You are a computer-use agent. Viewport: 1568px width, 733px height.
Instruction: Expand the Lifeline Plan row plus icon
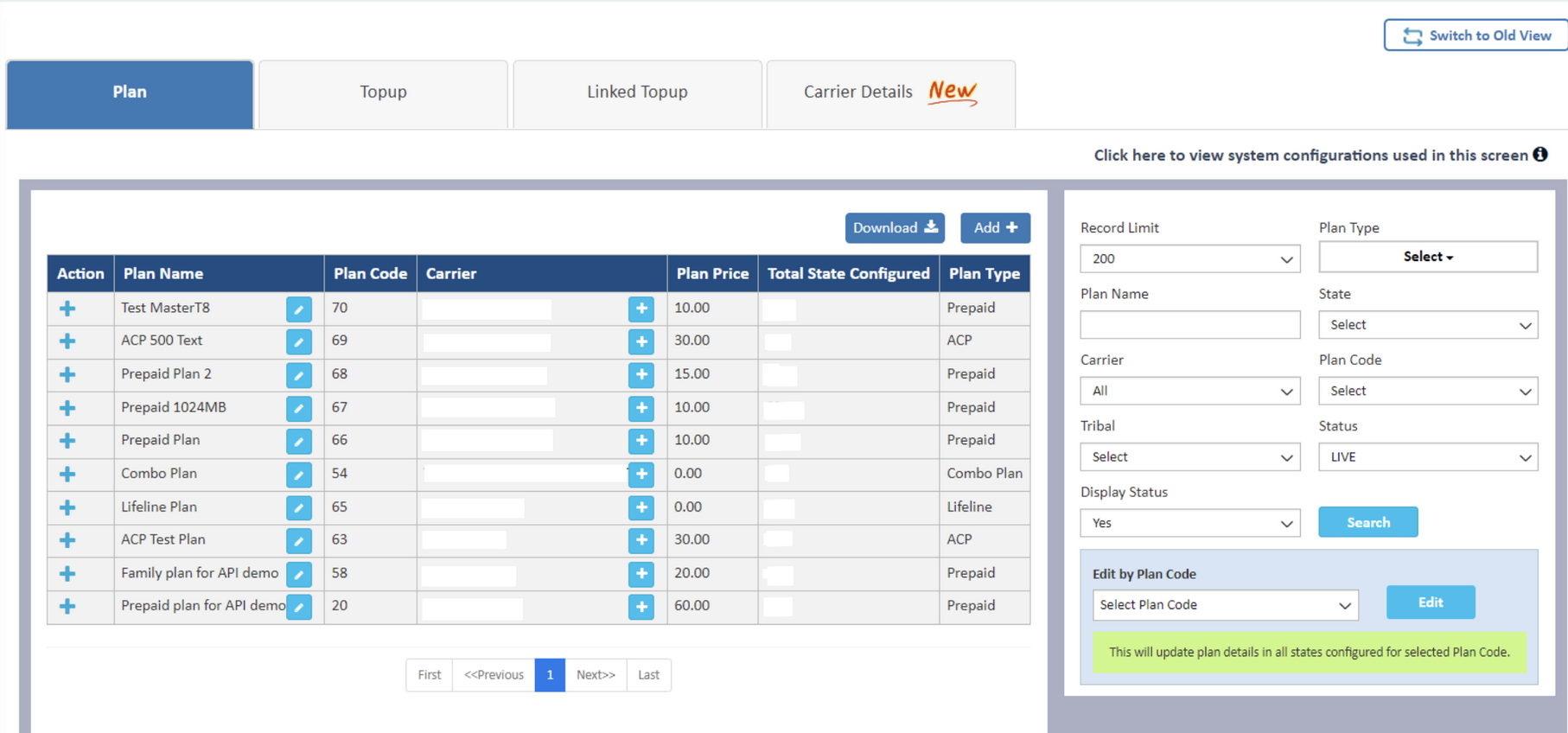pyautogui.click(x=67, y=507)
